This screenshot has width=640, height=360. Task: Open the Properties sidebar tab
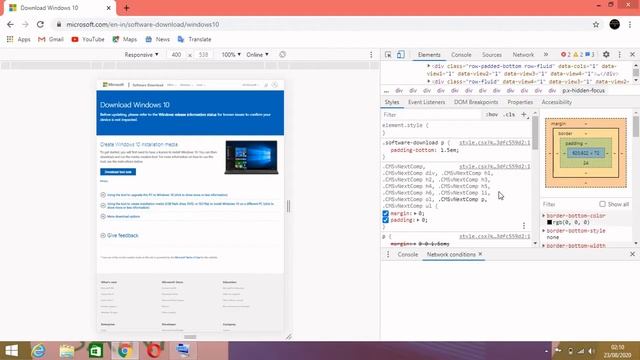click(x=520, y=102)
